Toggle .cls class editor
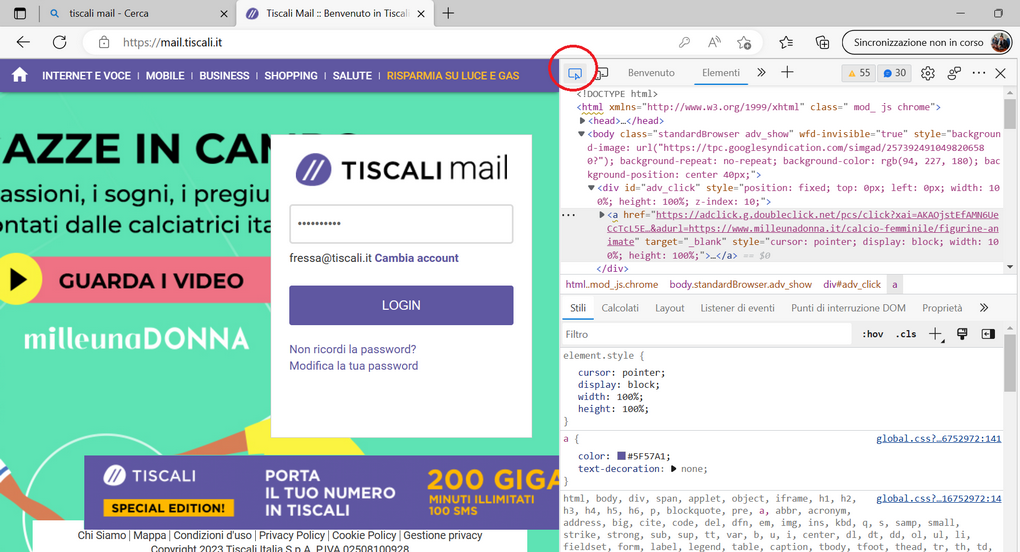This screenshot has width=1020, height=552. [x=906, y=334]
